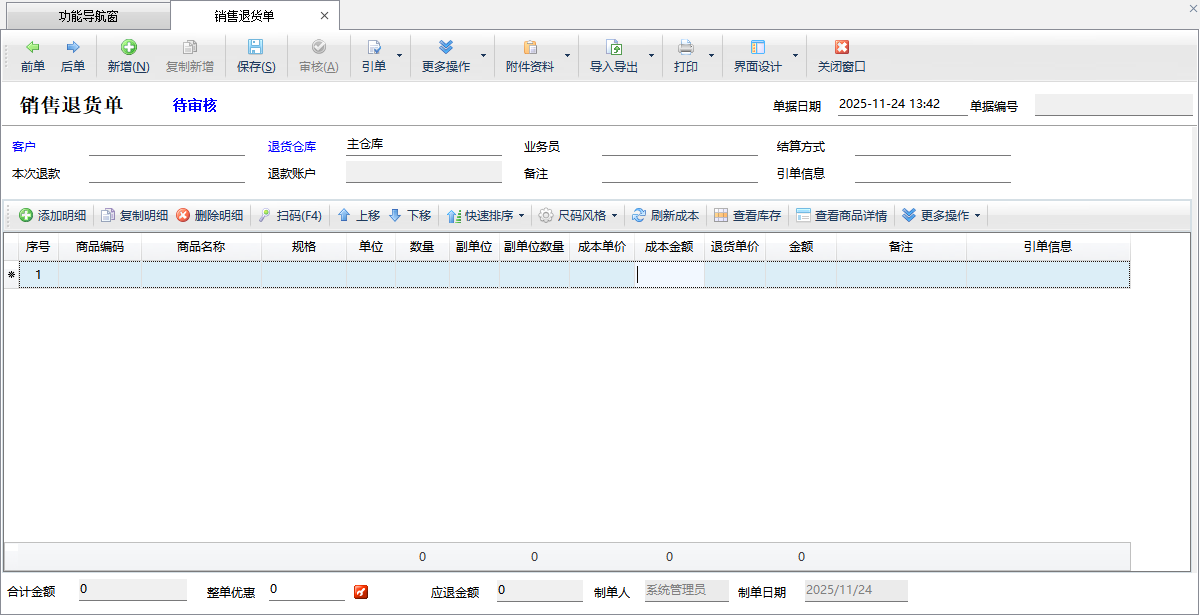Open the 尺码风格 dropdown
The height and width of the screenshot is (616, 1200).
[614, 215]
